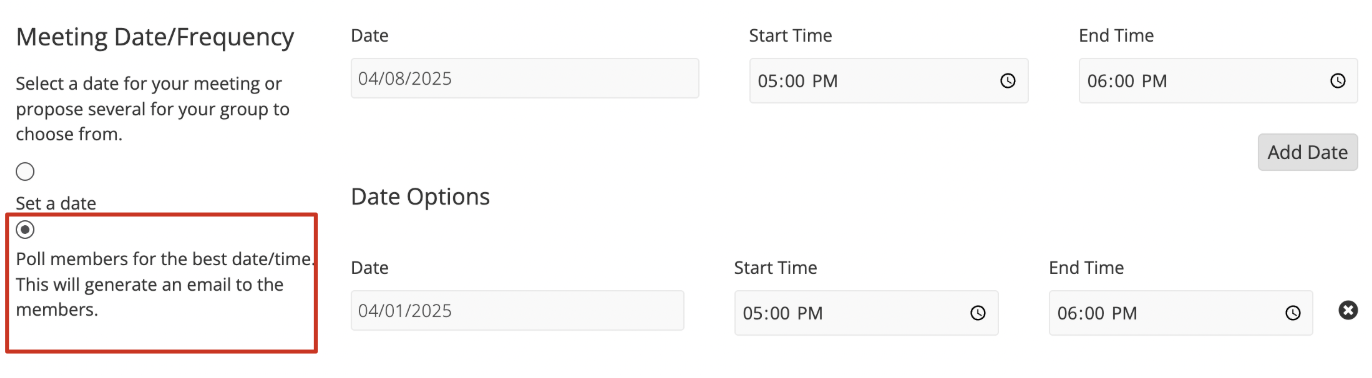1372x378 pixels.
Task: Open the date field showing 04/08/2025
Action: [525, 78]
